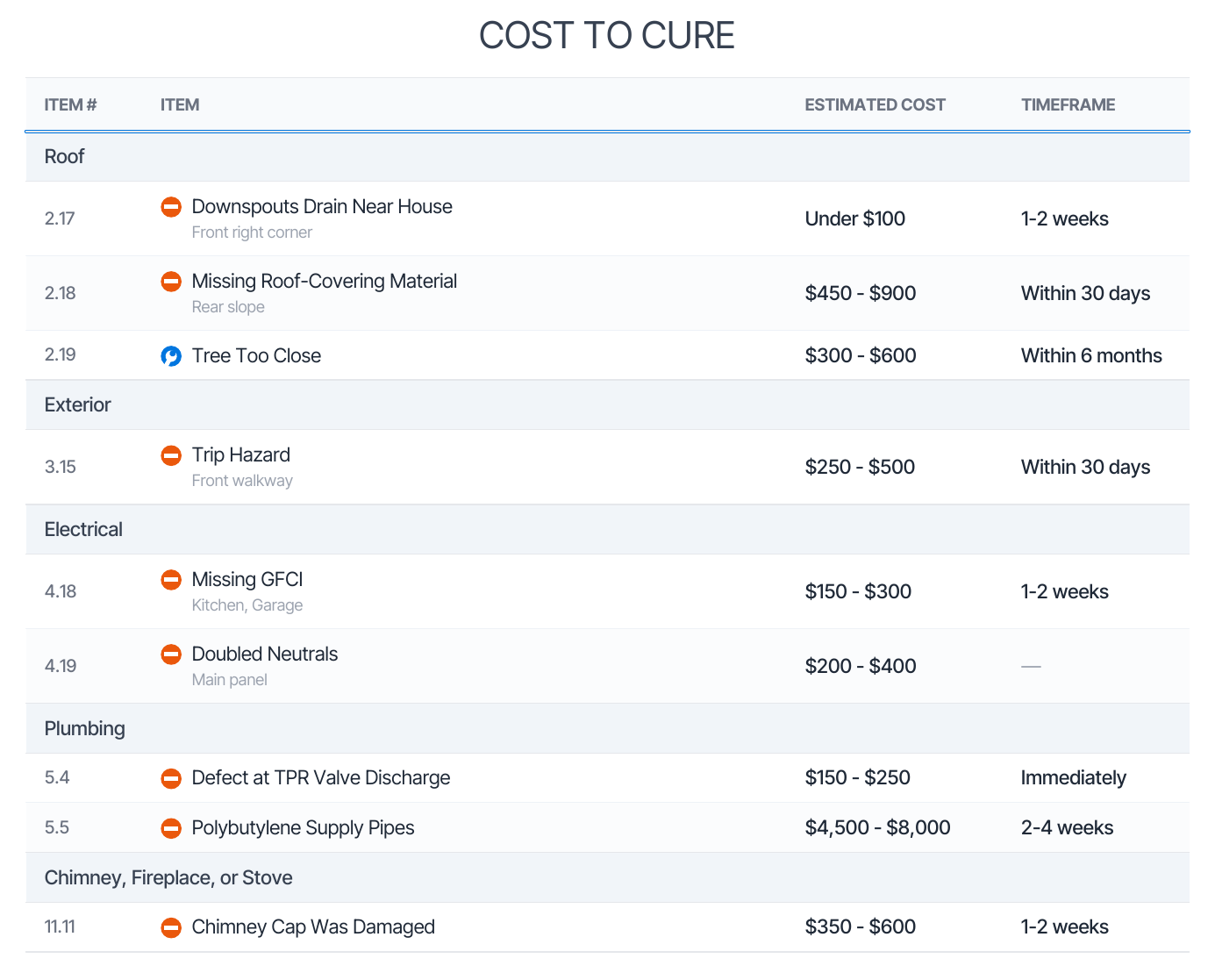Viewport: 1215px width, 980px height.
Task: Select the Chimney, Fireplace, or Stove section header
Action: 607,878
